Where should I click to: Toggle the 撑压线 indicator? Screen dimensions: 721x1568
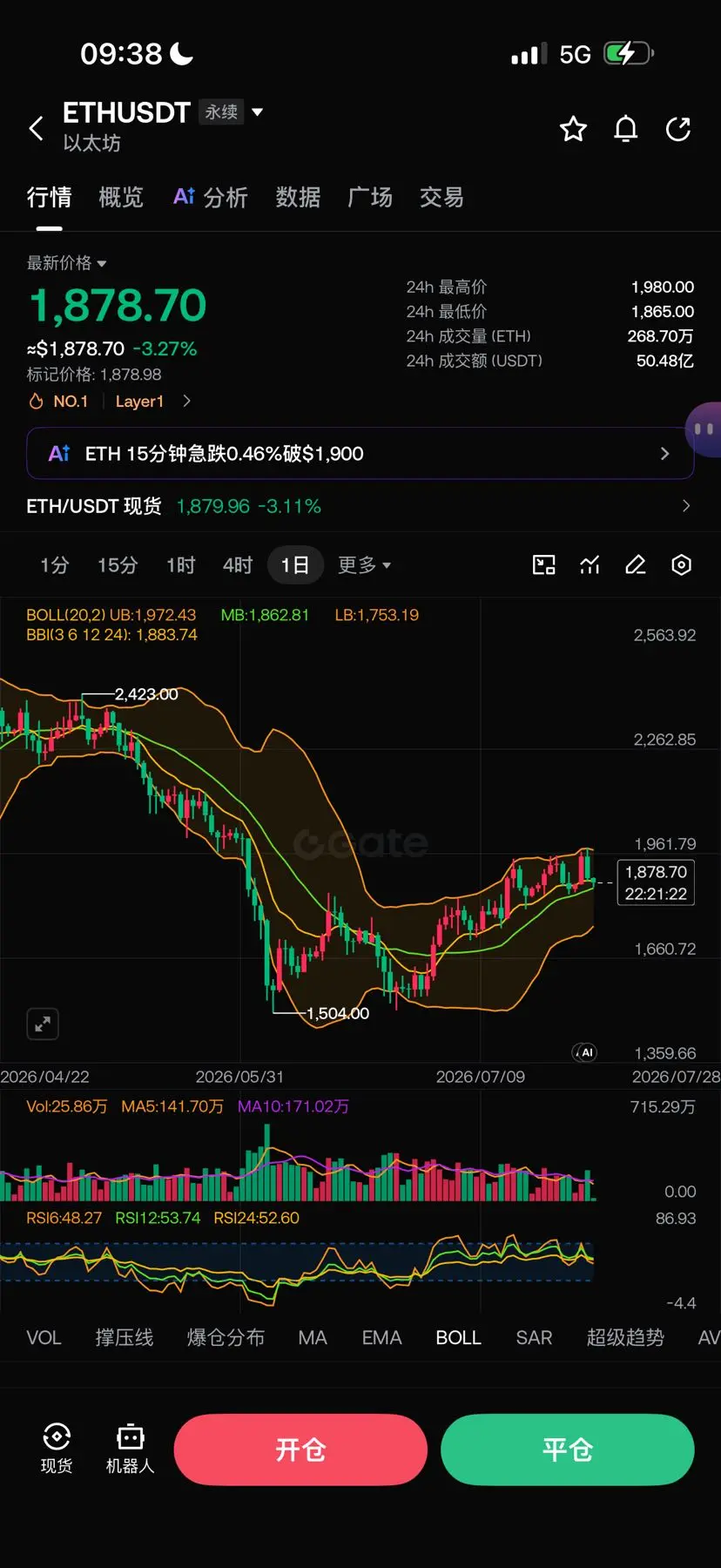(125, 1338)
